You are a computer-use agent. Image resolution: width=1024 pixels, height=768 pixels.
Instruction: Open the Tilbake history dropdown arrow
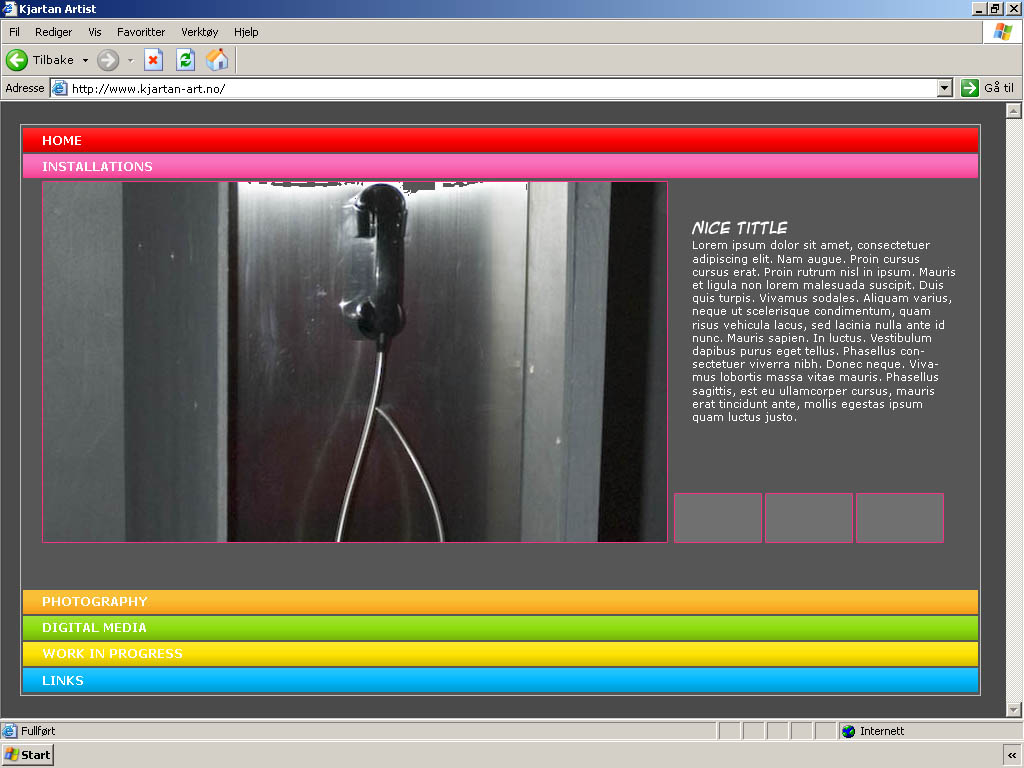pyautogui.click(x=85, y=60)
